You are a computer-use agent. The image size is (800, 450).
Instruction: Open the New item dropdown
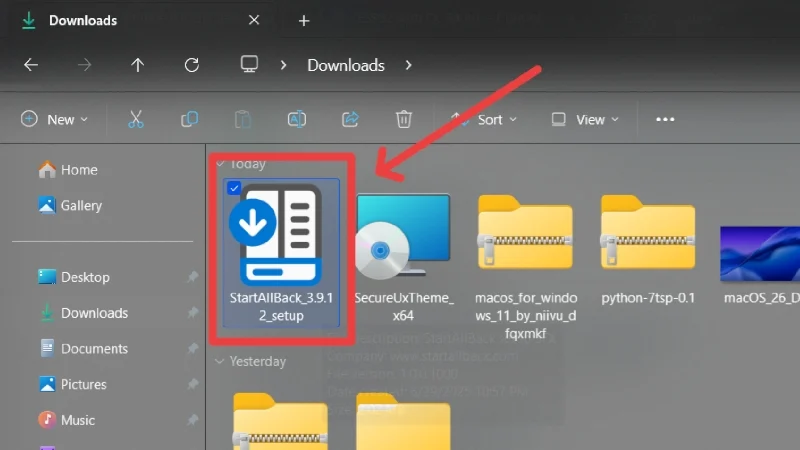coord(54,119)
